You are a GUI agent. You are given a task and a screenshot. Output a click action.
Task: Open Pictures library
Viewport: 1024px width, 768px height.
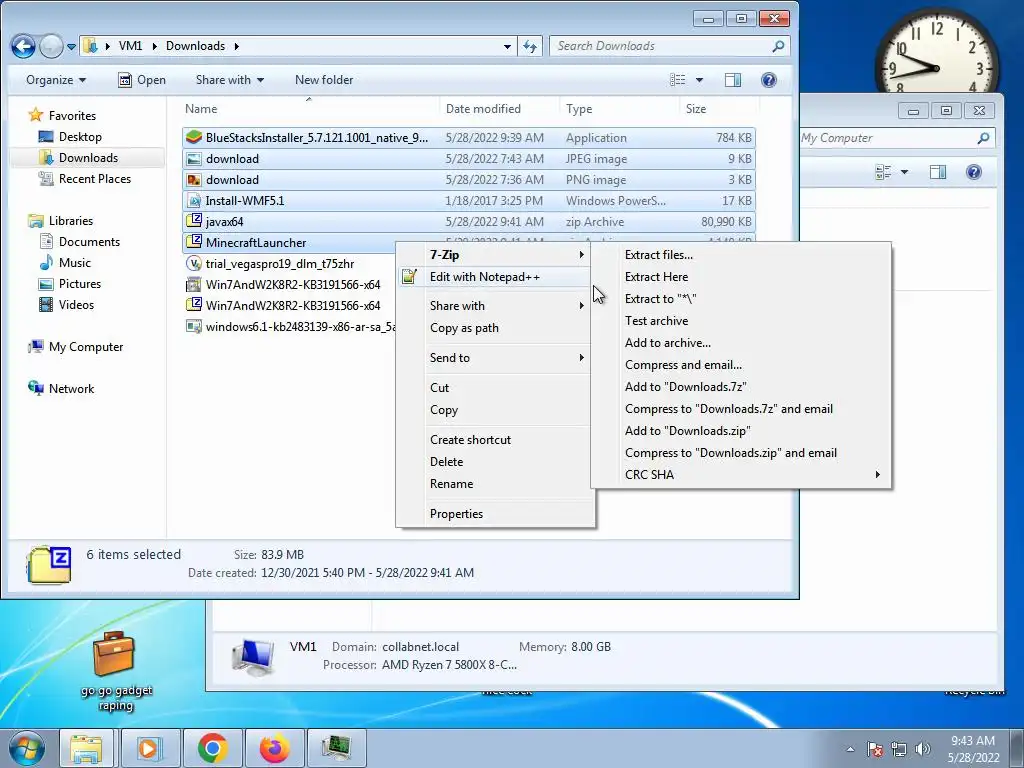[80, 283]
